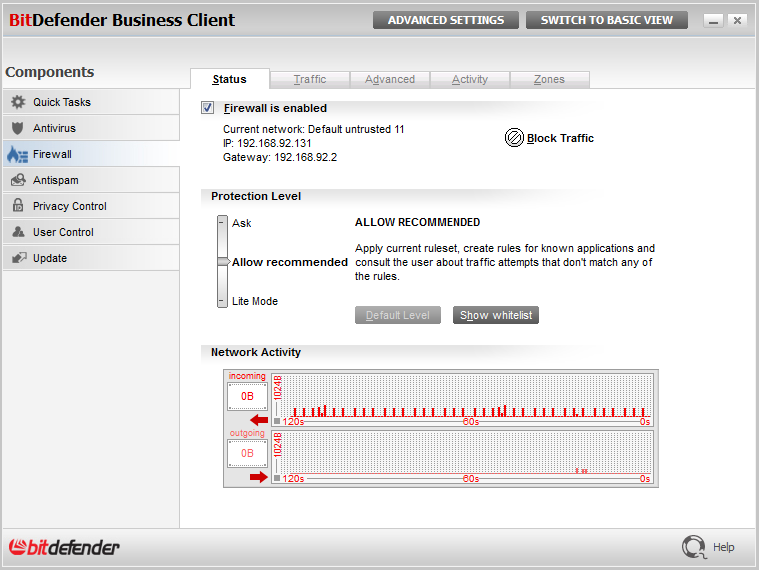
Task: Click the Antispam envelope icon
Action: tap(18, 180)
